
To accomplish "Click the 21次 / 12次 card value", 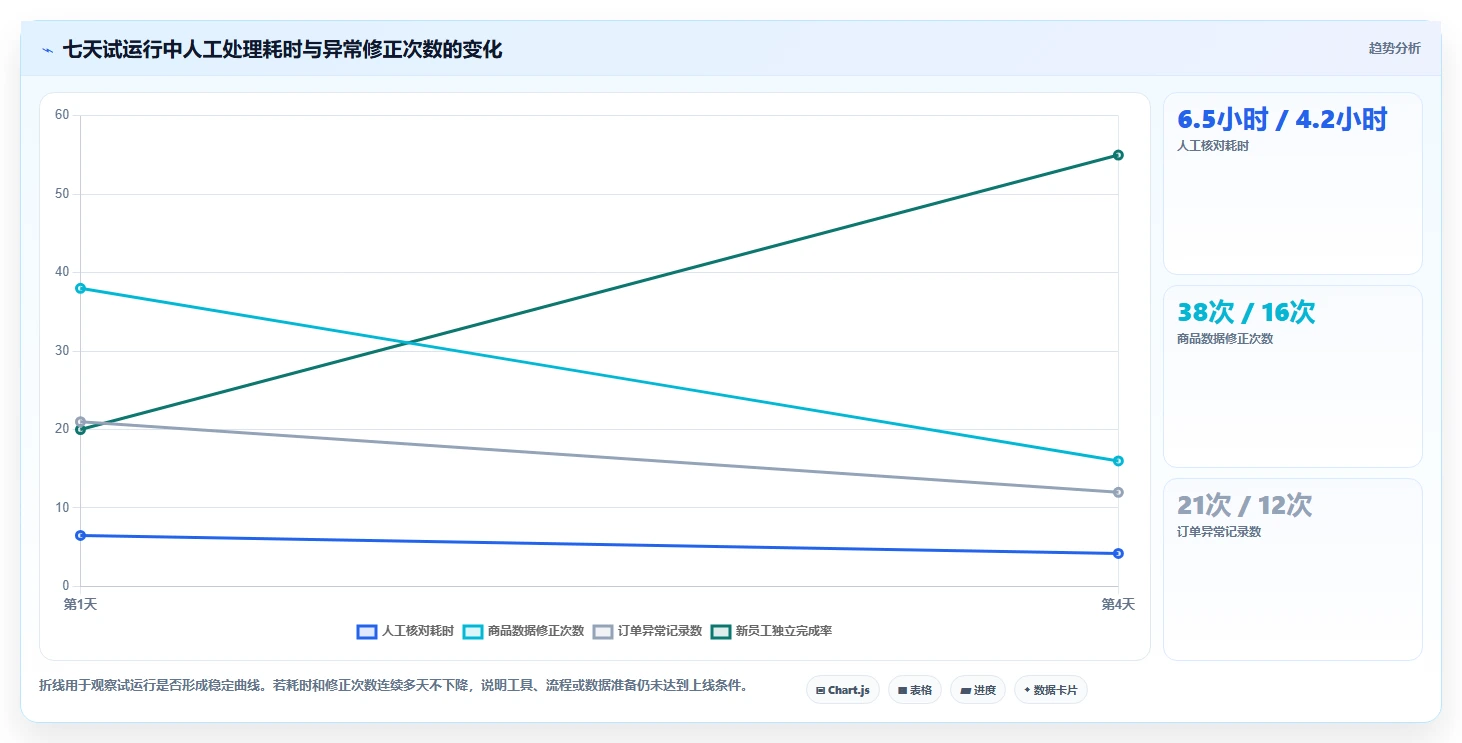I will 1244,506.
